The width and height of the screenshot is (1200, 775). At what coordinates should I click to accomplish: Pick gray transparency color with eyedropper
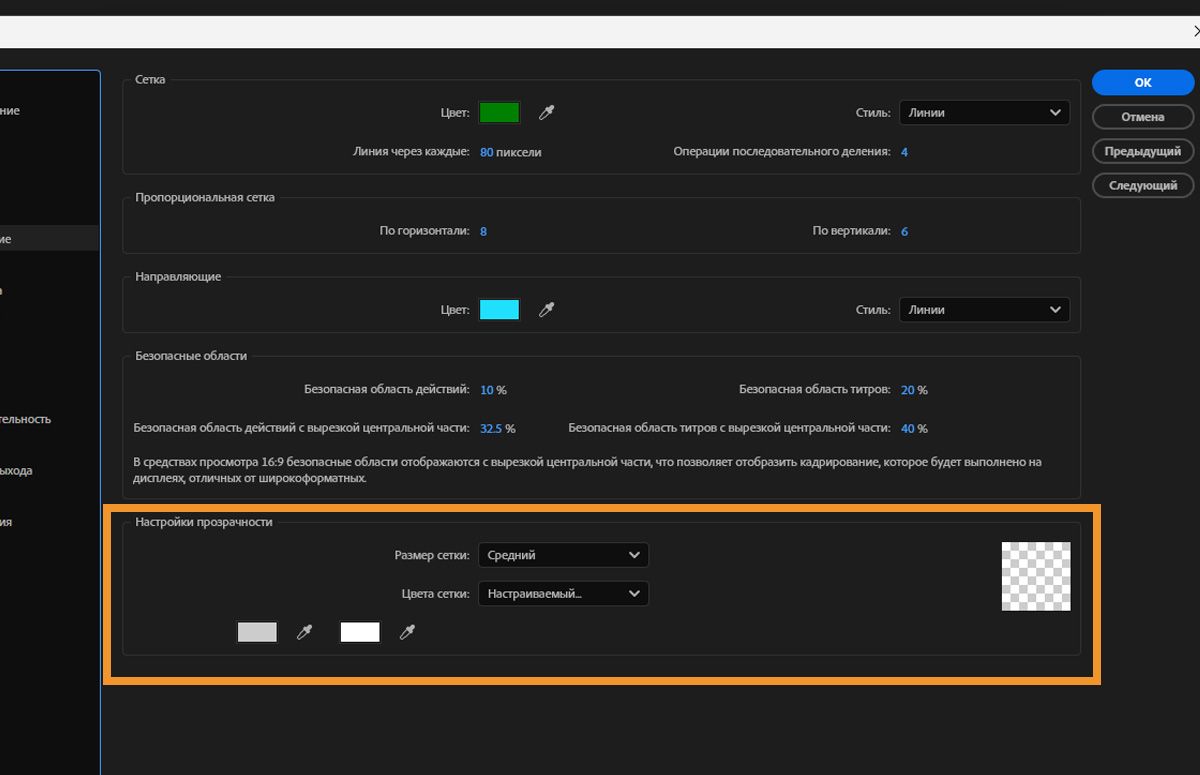pos(305,632)
